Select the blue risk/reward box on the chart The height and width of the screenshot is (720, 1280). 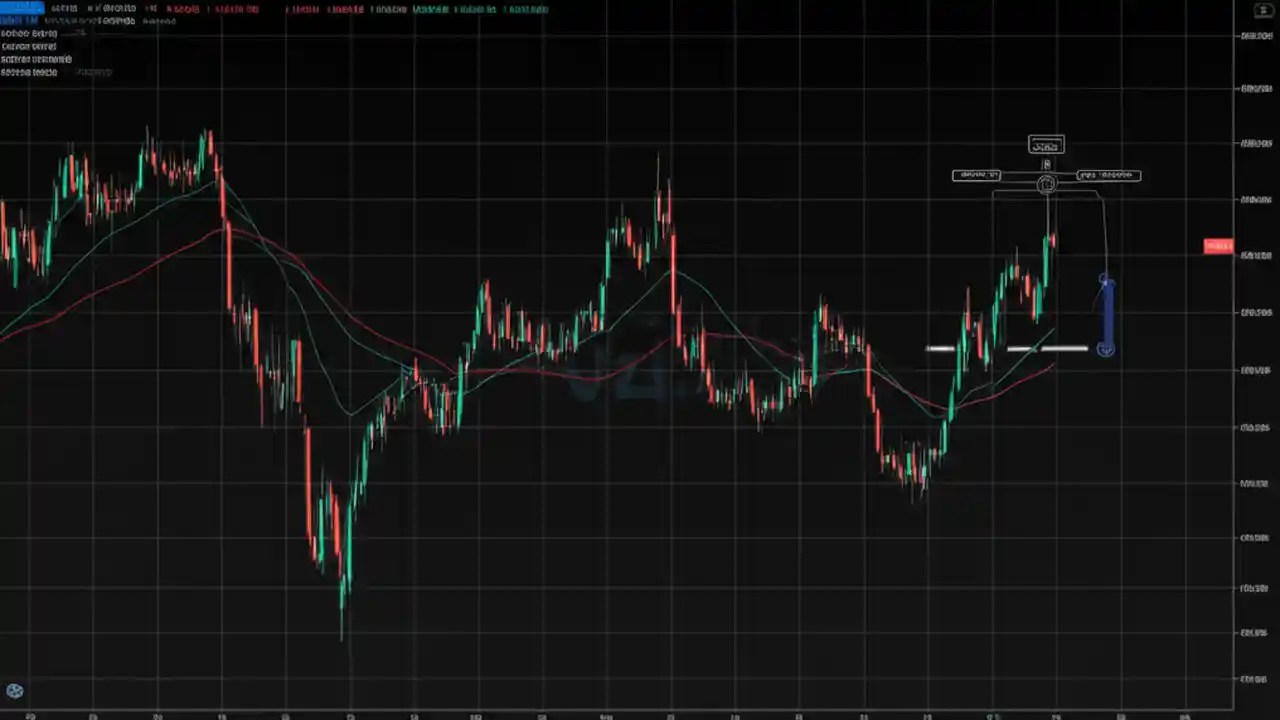coord(1107,310)
